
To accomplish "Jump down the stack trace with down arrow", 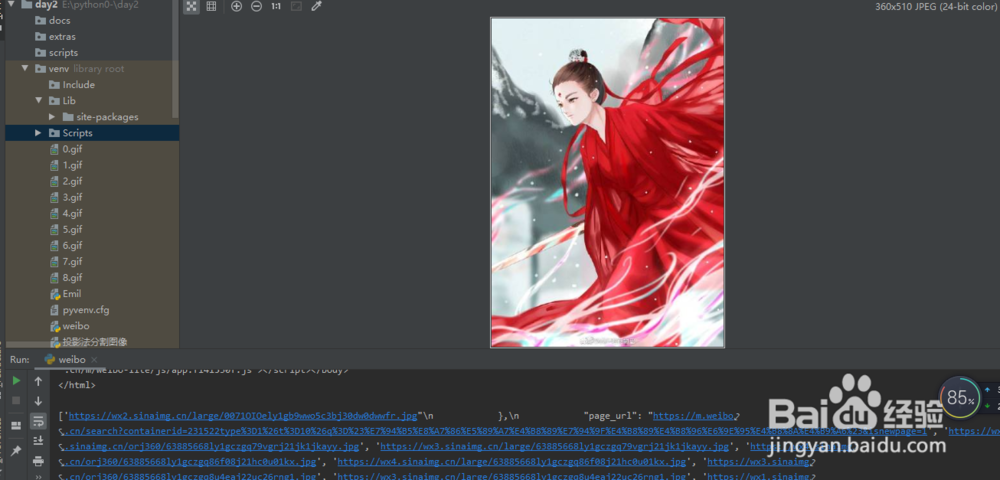I will click(x=38, y=401).
